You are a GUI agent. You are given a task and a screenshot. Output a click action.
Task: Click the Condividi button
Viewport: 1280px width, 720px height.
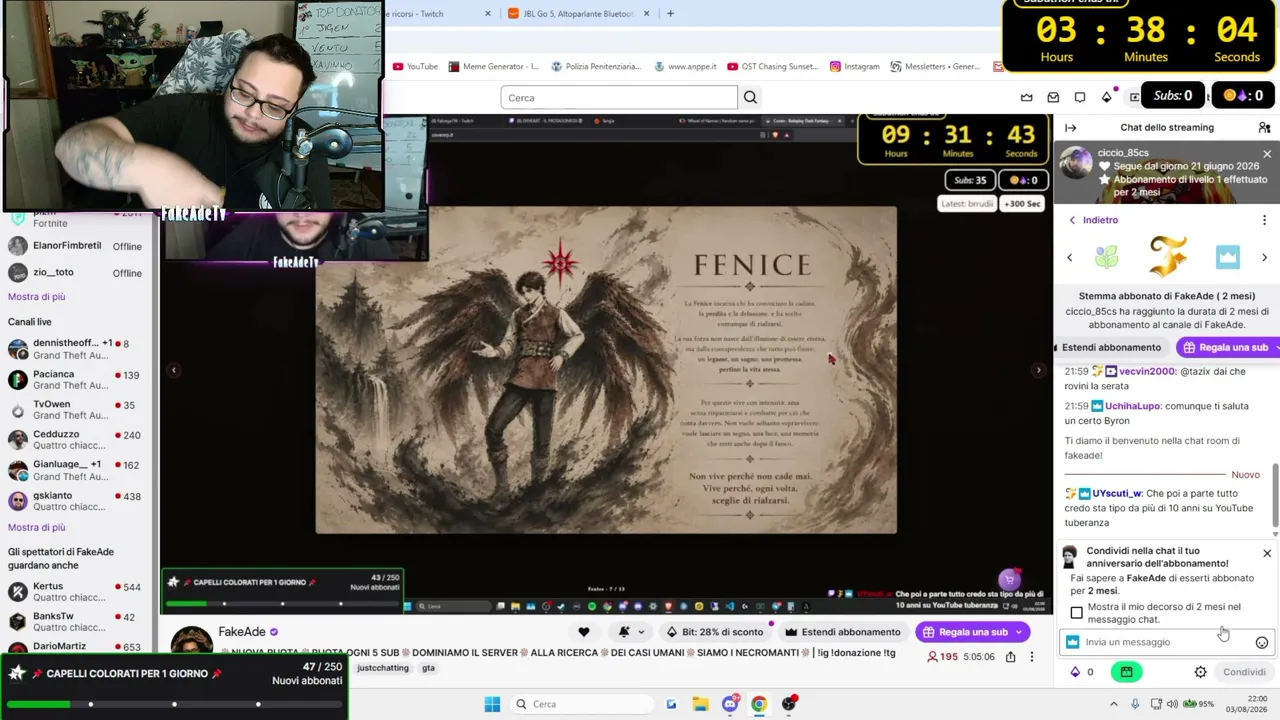pyautogui.click(x=1244, y=672)
